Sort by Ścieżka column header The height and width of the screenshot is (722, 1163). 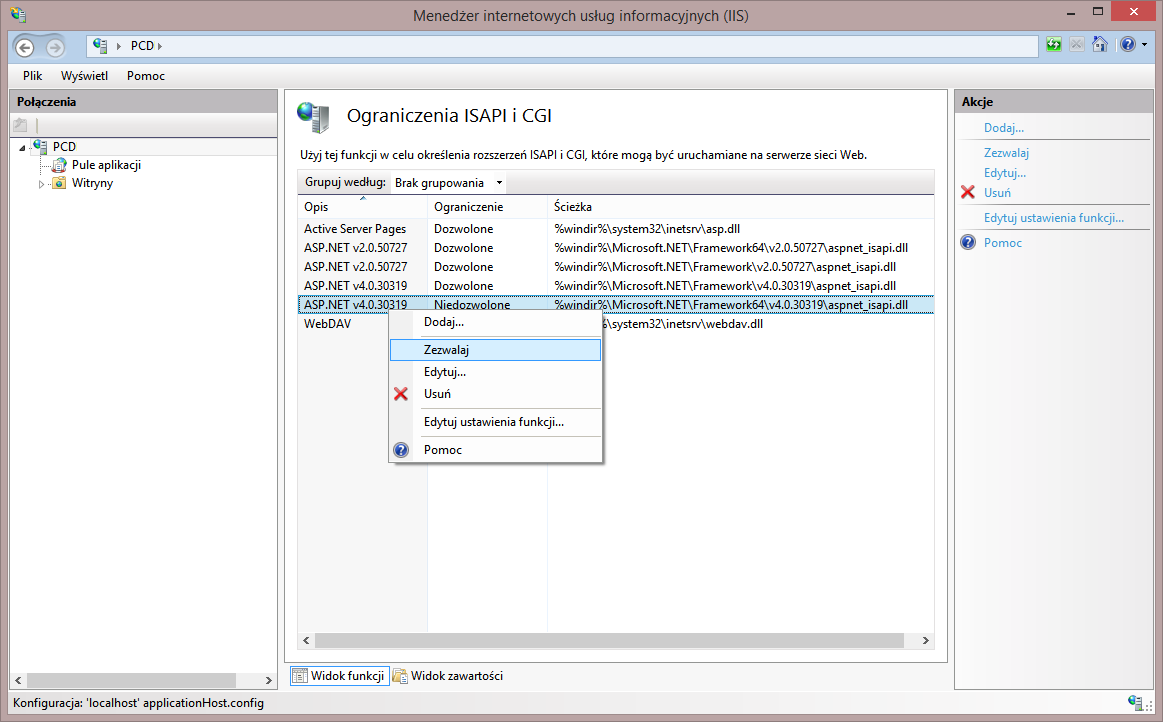point(740,207)
